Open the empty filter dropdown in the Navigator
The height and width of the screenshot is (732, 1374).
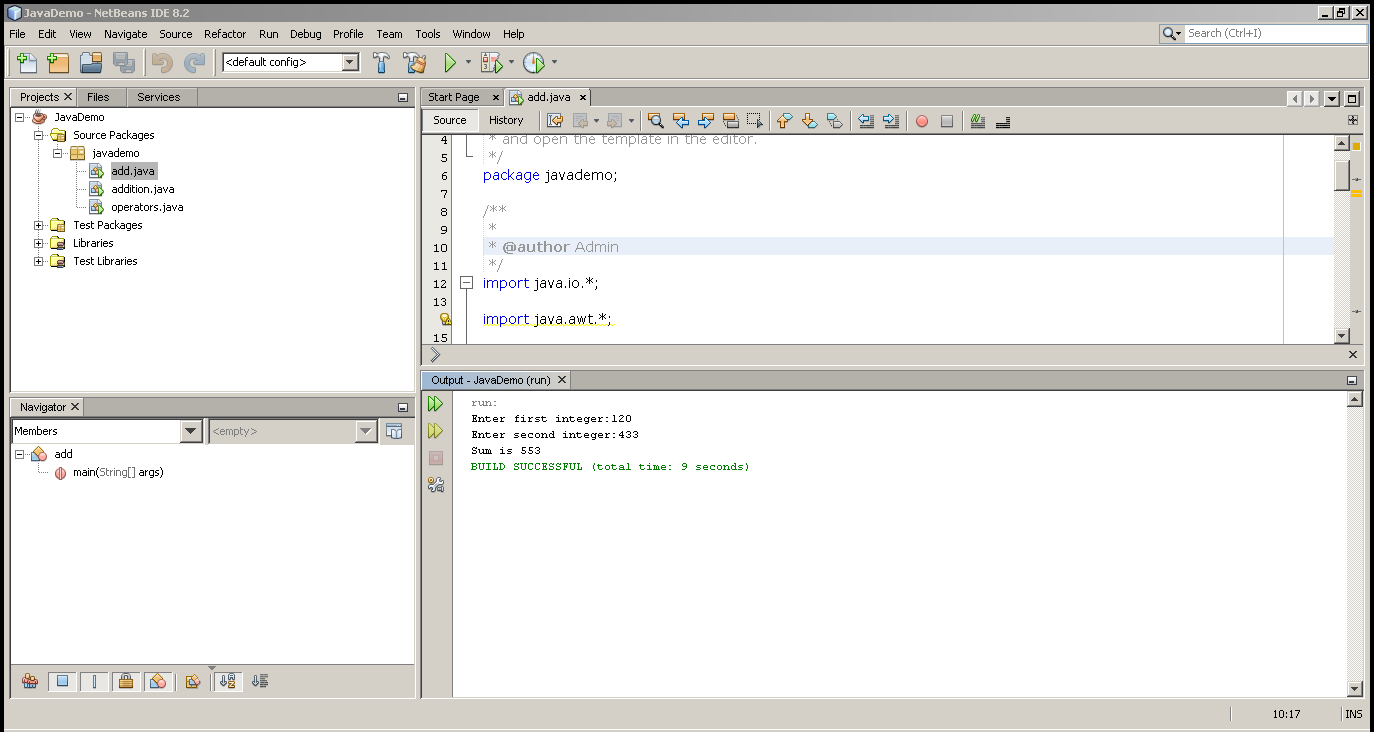point(367,431)
